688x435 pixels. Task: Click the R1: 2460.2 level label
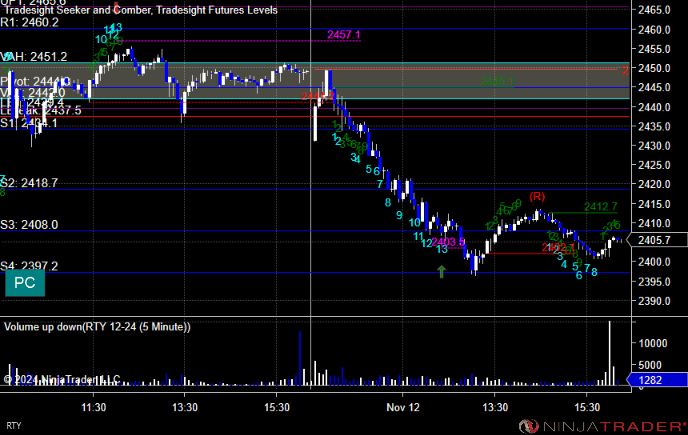pos(29,22)
